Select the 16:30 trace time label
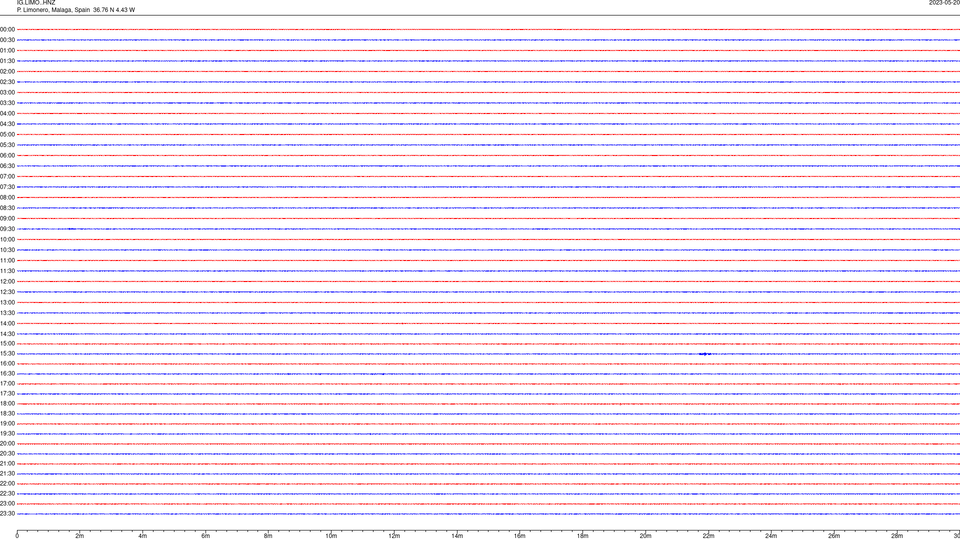Viewport: 960px width, 540px height. point(7,374)
